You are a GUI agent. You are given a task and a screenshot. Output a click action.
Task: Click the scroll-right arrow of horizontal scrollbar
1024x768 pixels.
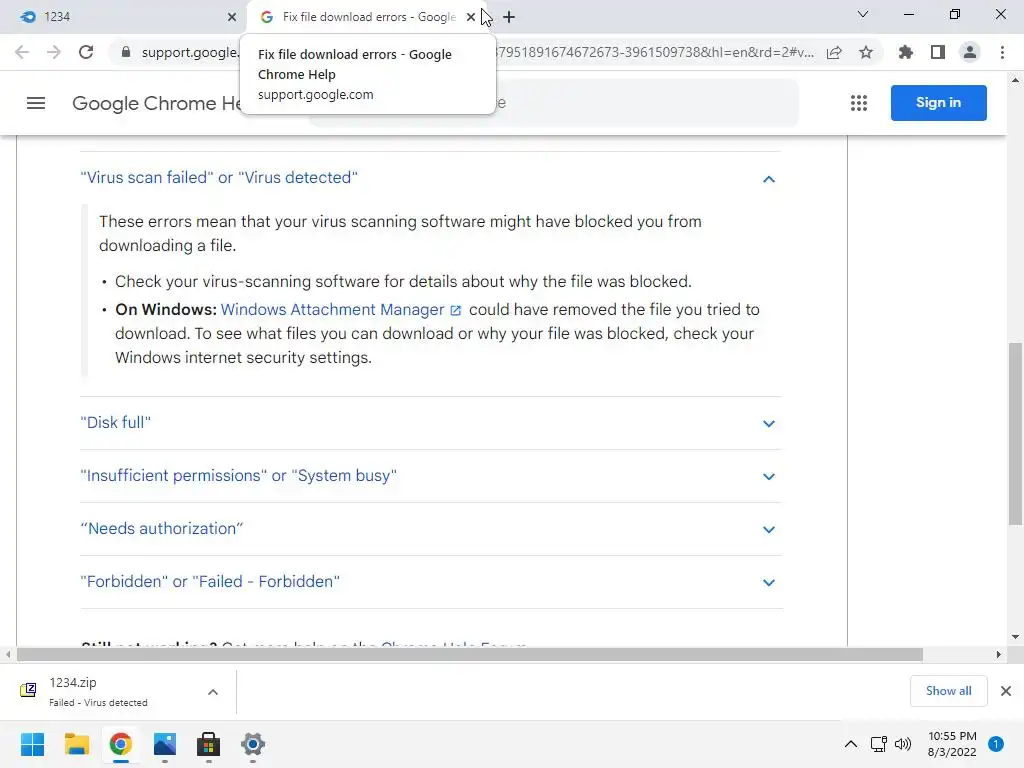[x=998, y=654]
